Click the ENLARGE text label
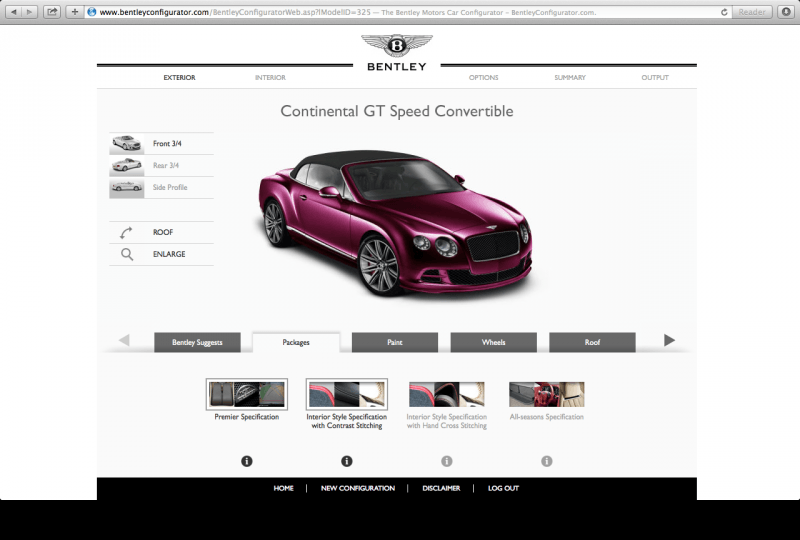Viewport: 800px width, 540px height. [x=169, y=254]
